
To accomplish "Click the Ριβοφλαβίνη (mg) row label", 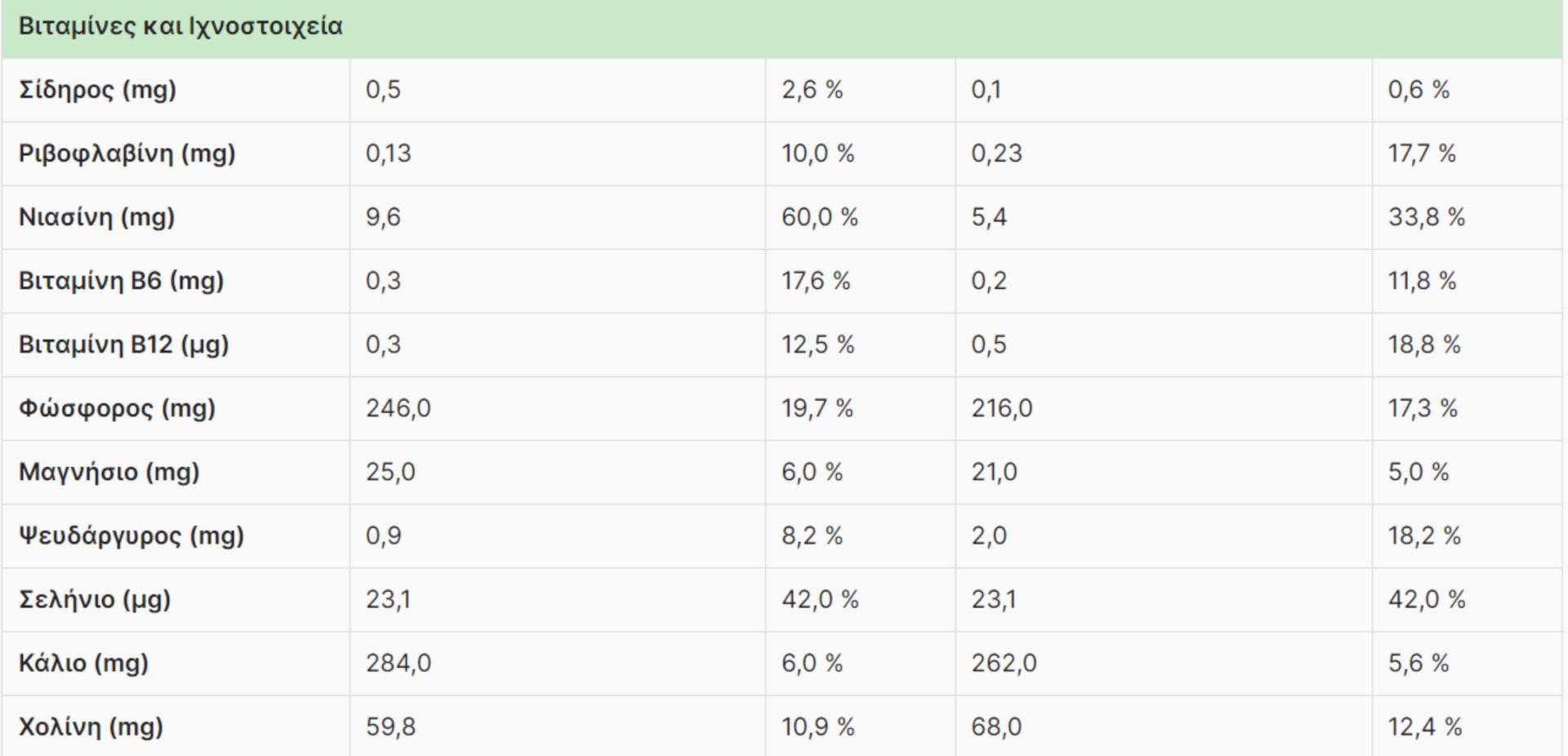I will coord(127,153).
